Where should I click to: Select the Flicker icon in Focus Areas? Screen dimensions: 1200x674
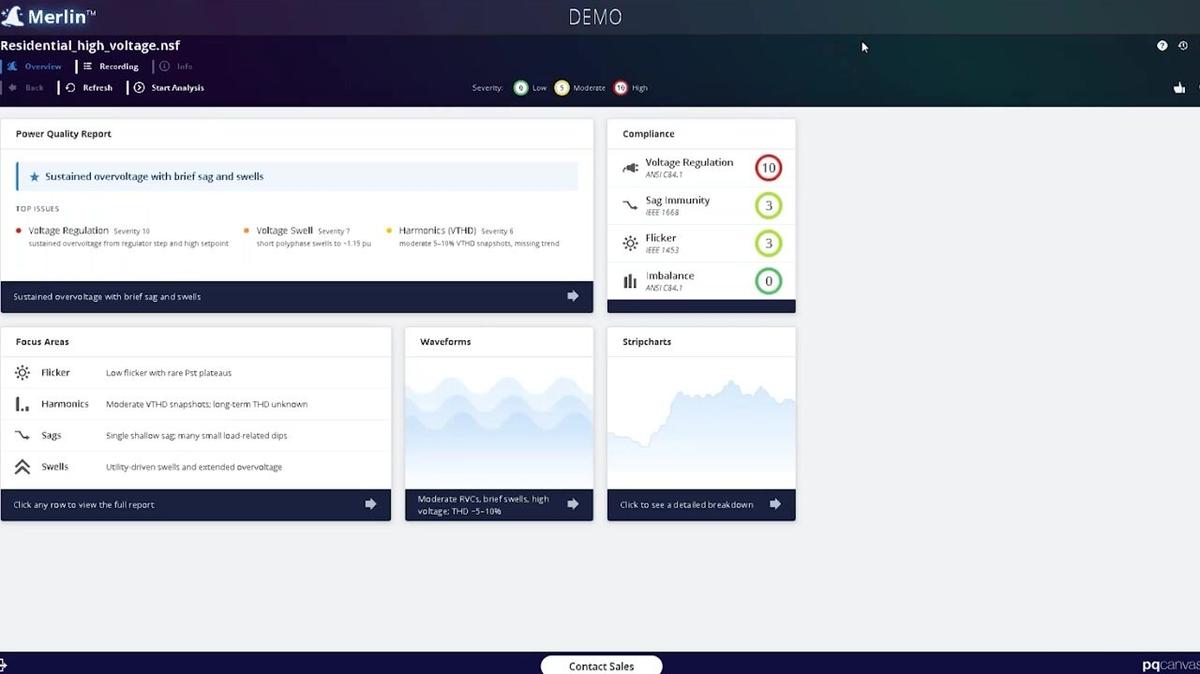[x=22, y=372]
